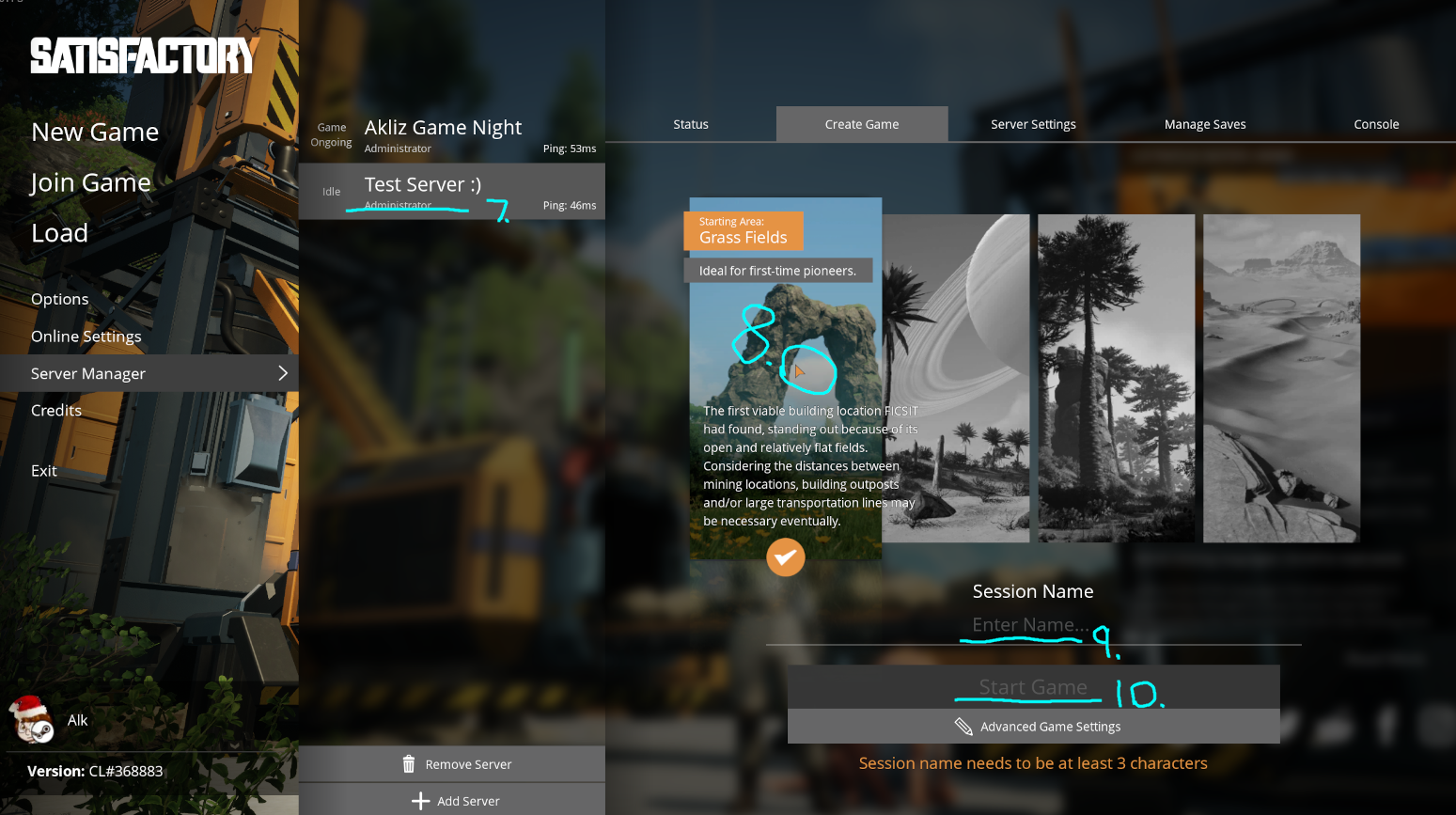Switch to the Create Game tab

[862, 124]
